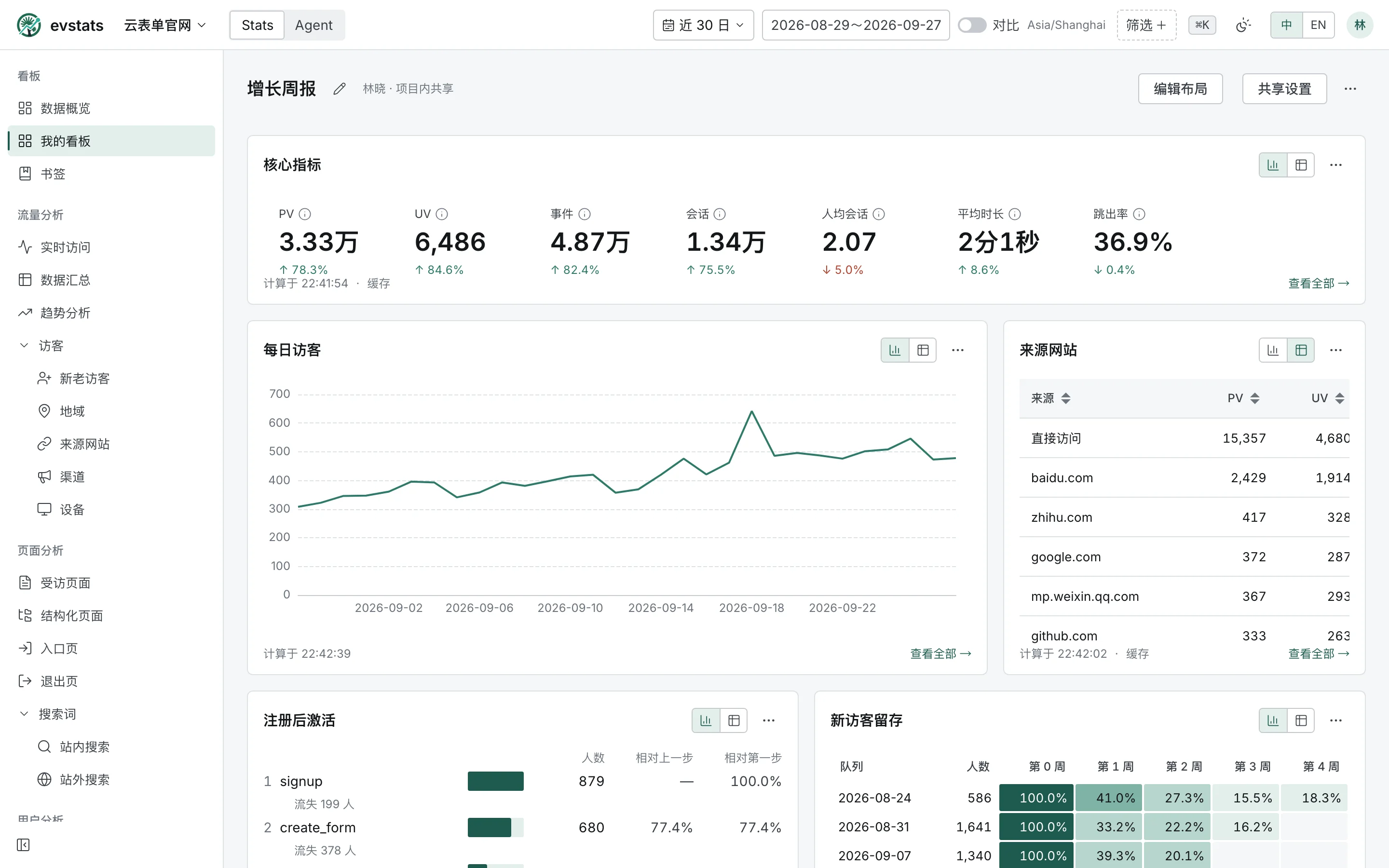Click the info icon next to 跳出率

point(1139,214)
